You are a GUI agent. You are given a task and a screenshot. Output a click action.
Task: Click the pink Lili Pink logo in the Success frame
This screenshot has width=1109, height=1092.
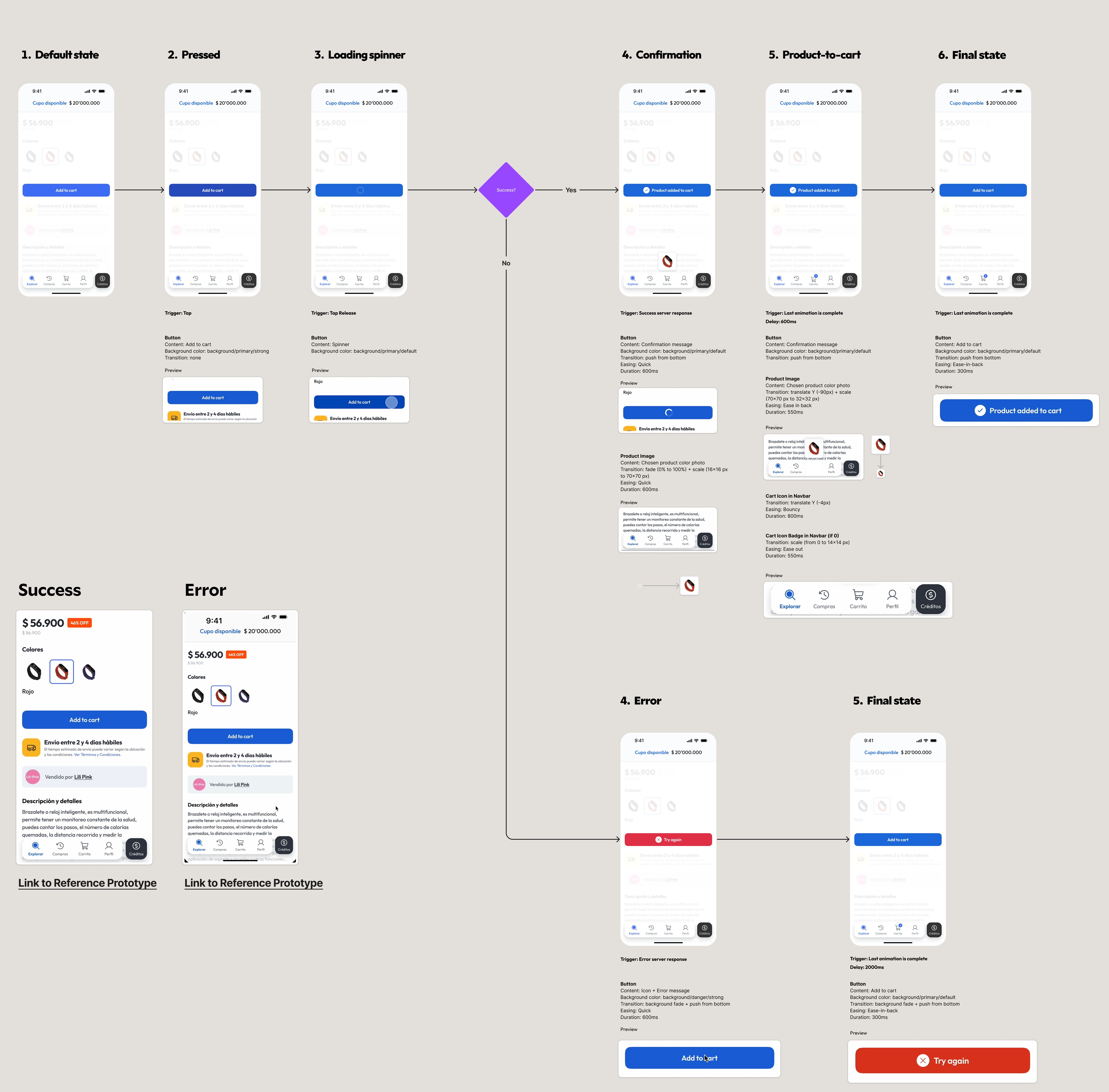point(33,777)
